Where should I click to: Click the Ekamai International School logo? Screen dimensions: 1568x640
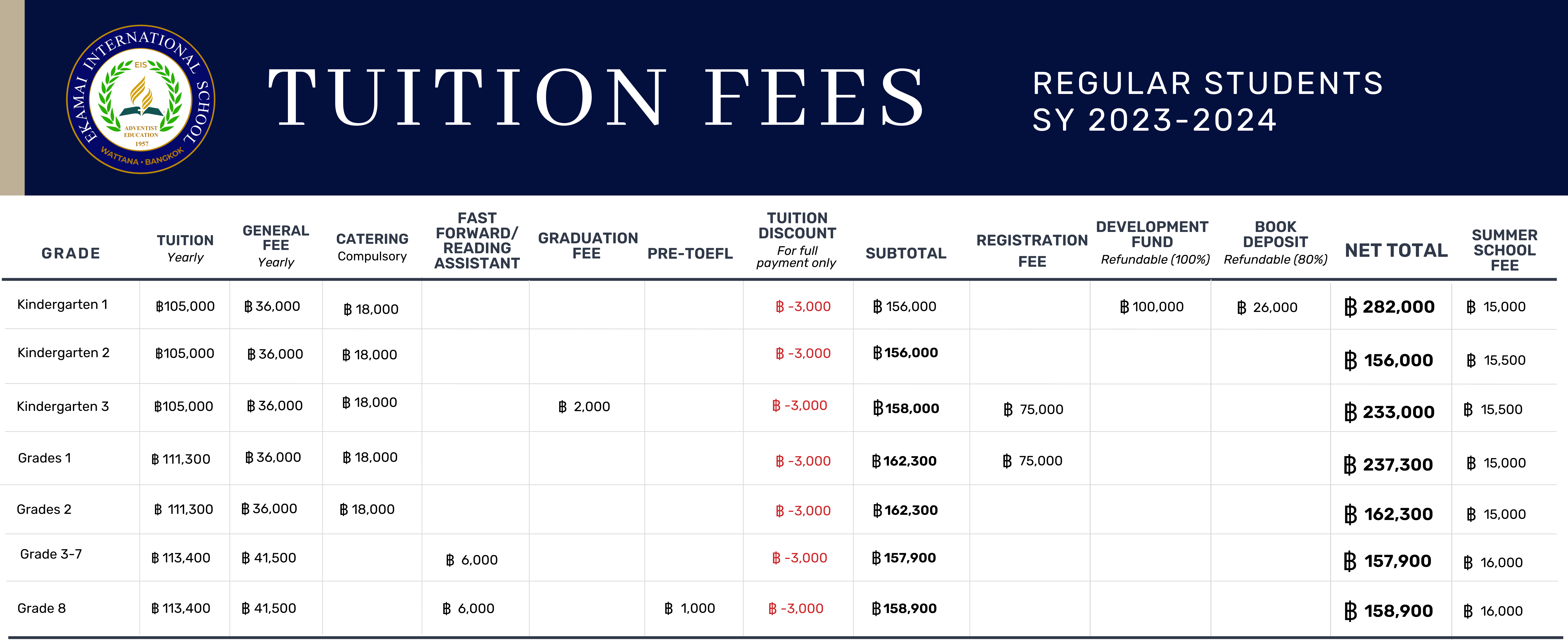141,99
